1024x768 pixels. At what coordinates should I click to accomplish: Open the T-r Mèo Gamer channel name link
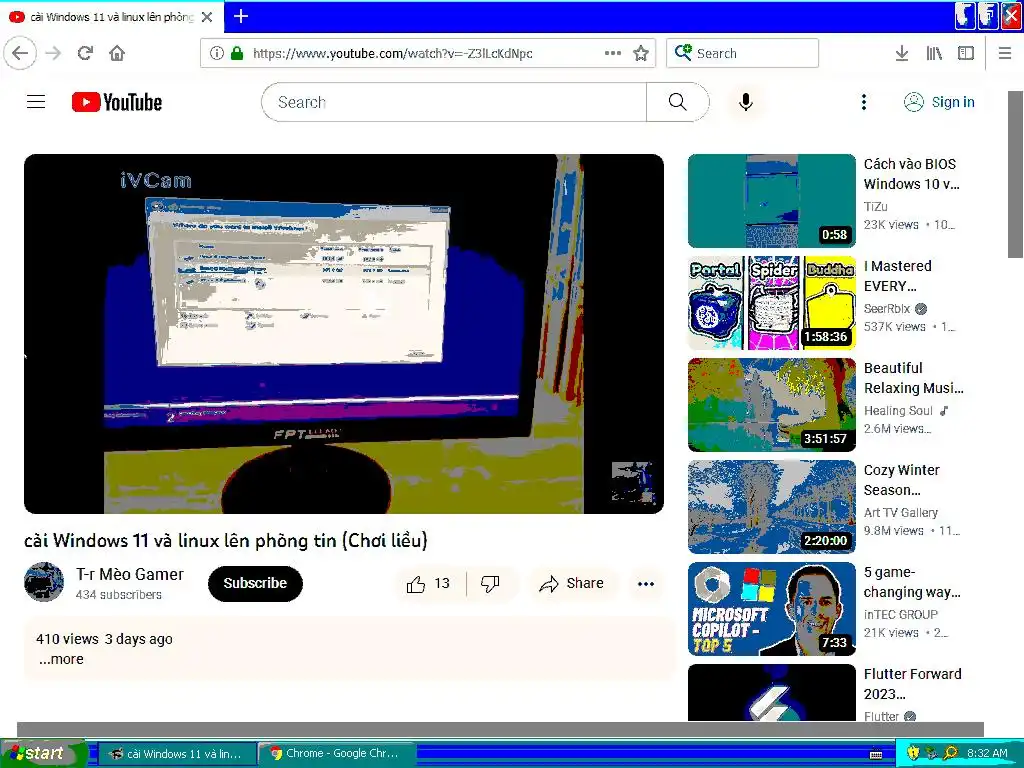(x=129, y=574)
